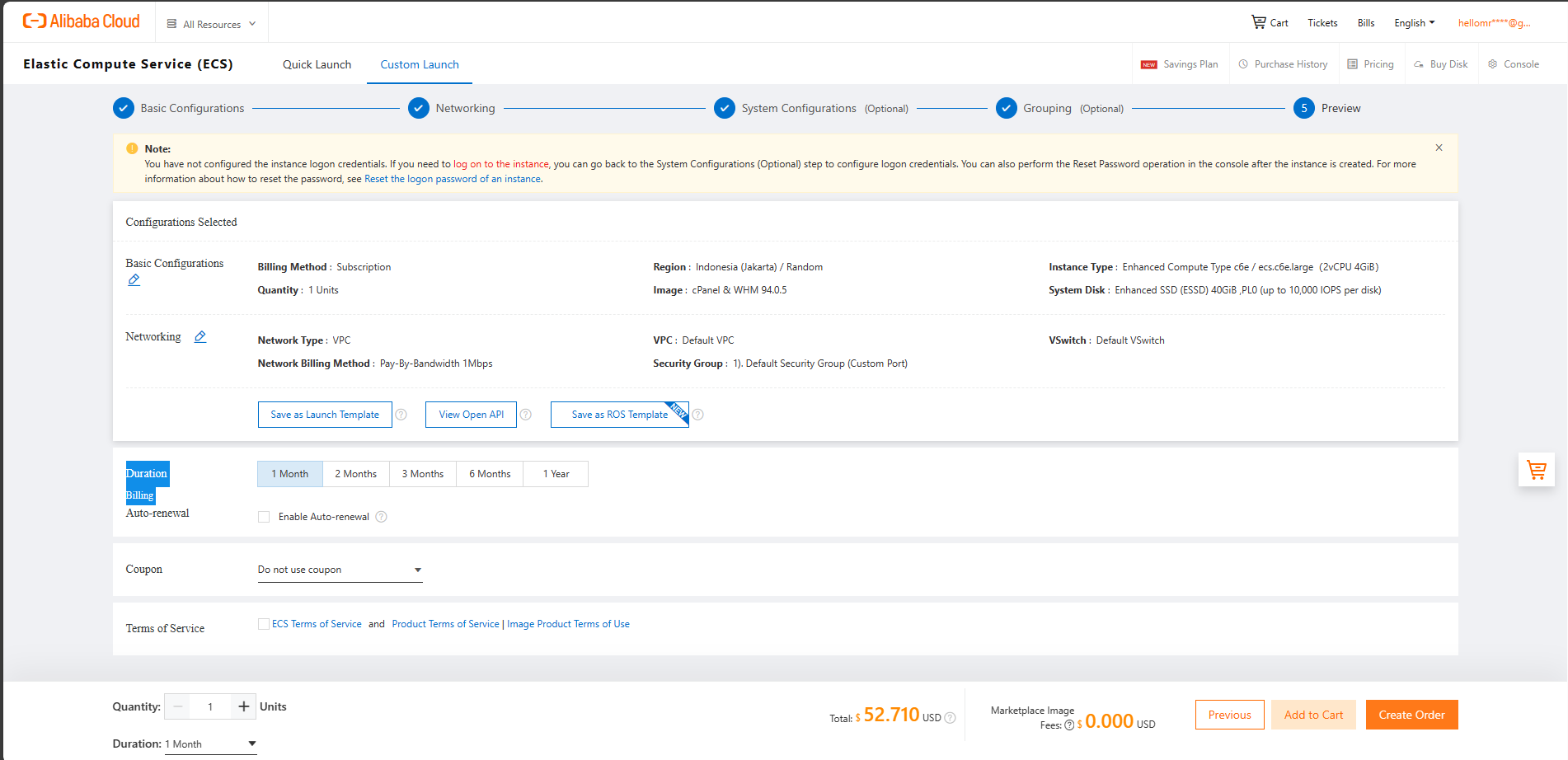1568x760 pixels.
Task: Open the All Resources dropdown
Action: click(x=212, y=24)
